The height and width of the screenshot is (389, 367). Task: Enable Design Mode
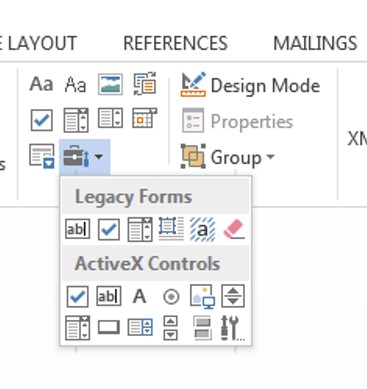(250, 85)
